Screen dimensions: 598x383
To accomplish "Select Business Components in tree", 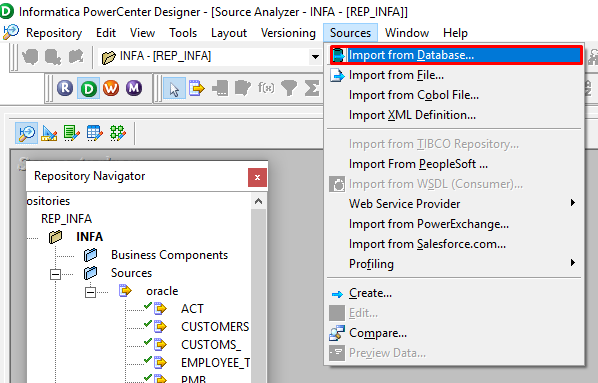I will pos(169,255).
